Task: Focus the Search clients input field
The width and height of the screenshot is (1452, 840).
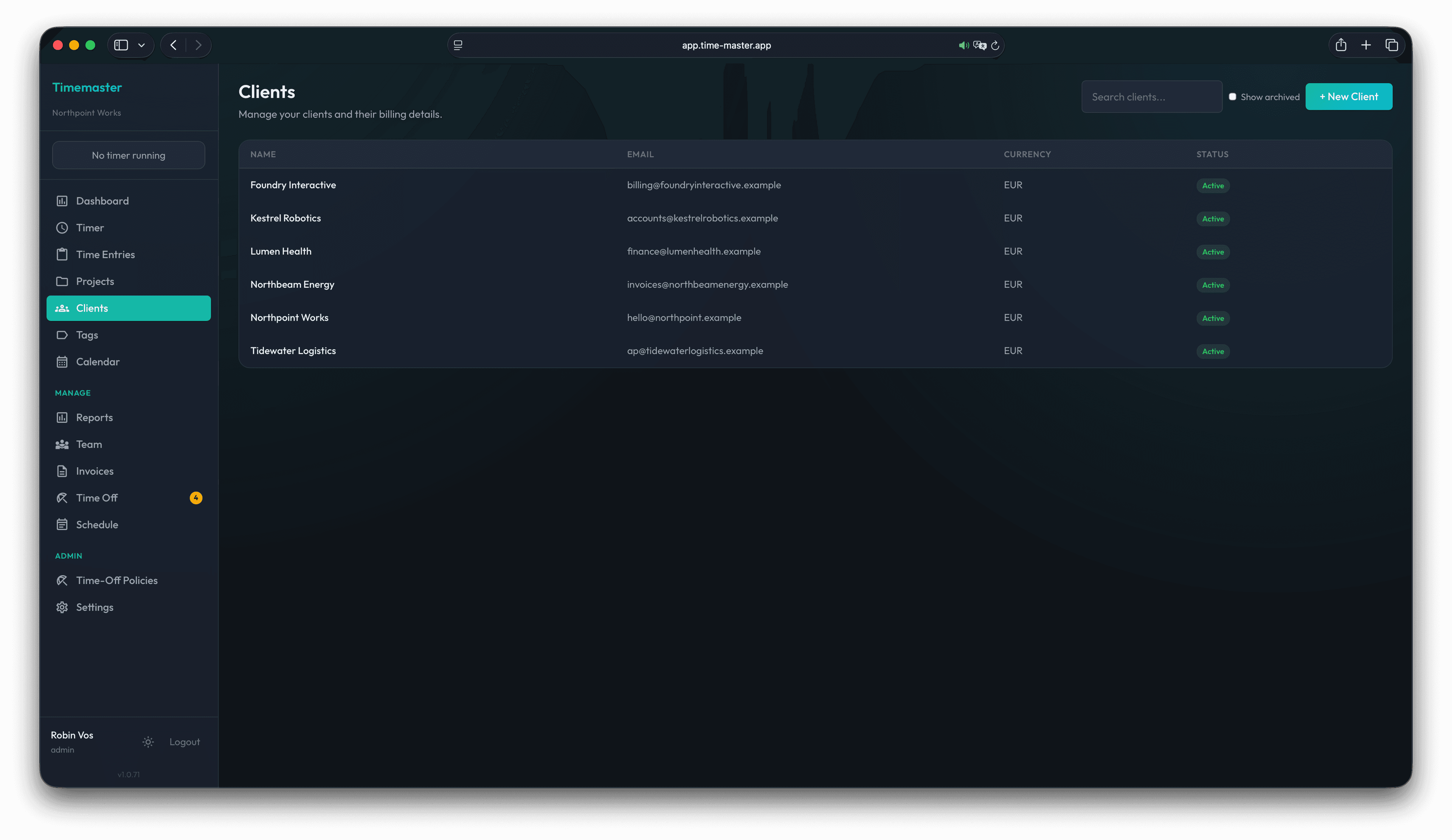Action: point(1152,97)
